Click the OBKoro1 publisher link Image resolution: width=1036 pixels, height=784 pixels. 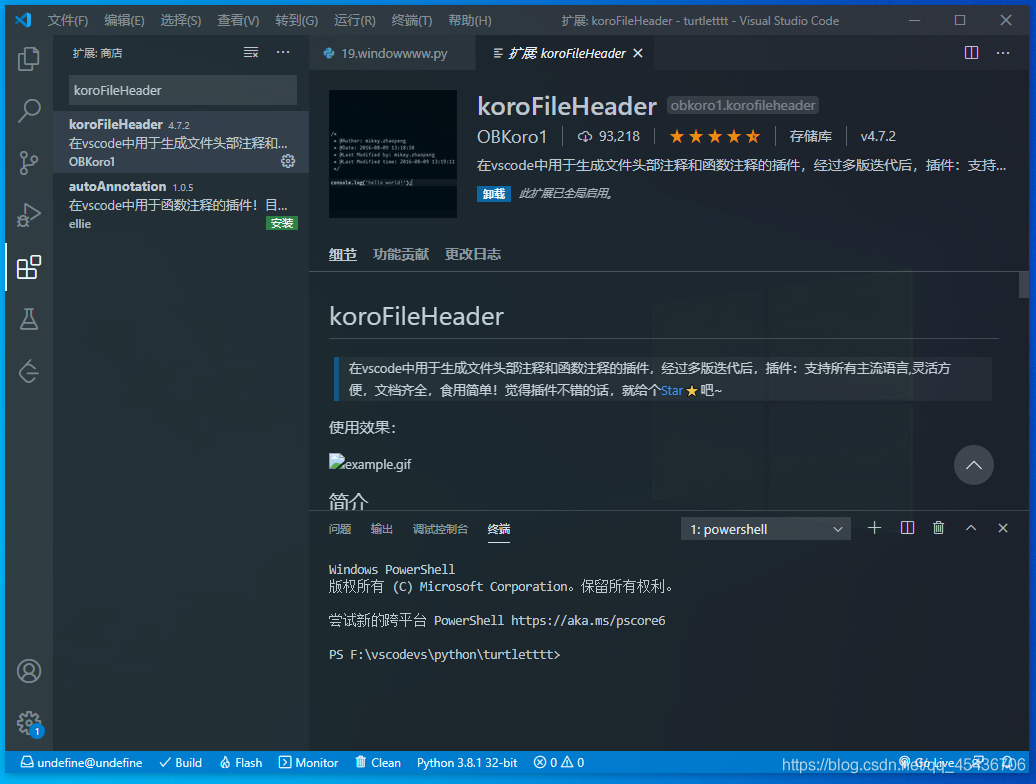[512, 137]
